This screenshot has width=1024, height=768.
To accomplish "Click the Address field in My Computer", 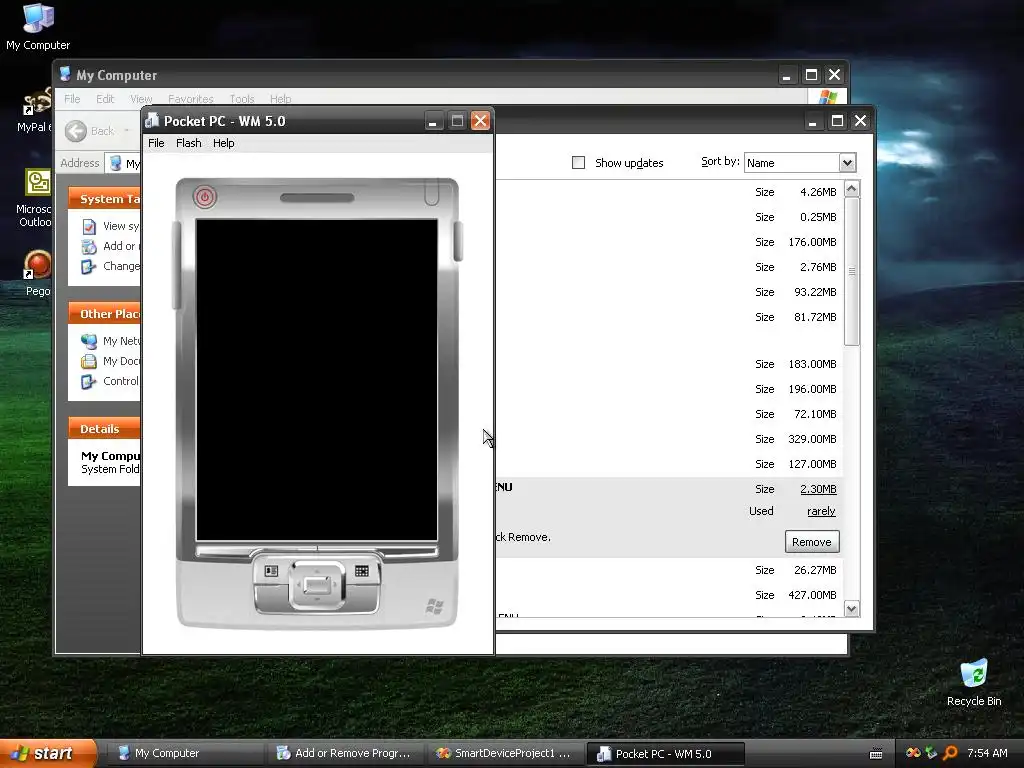I will 125,163.
